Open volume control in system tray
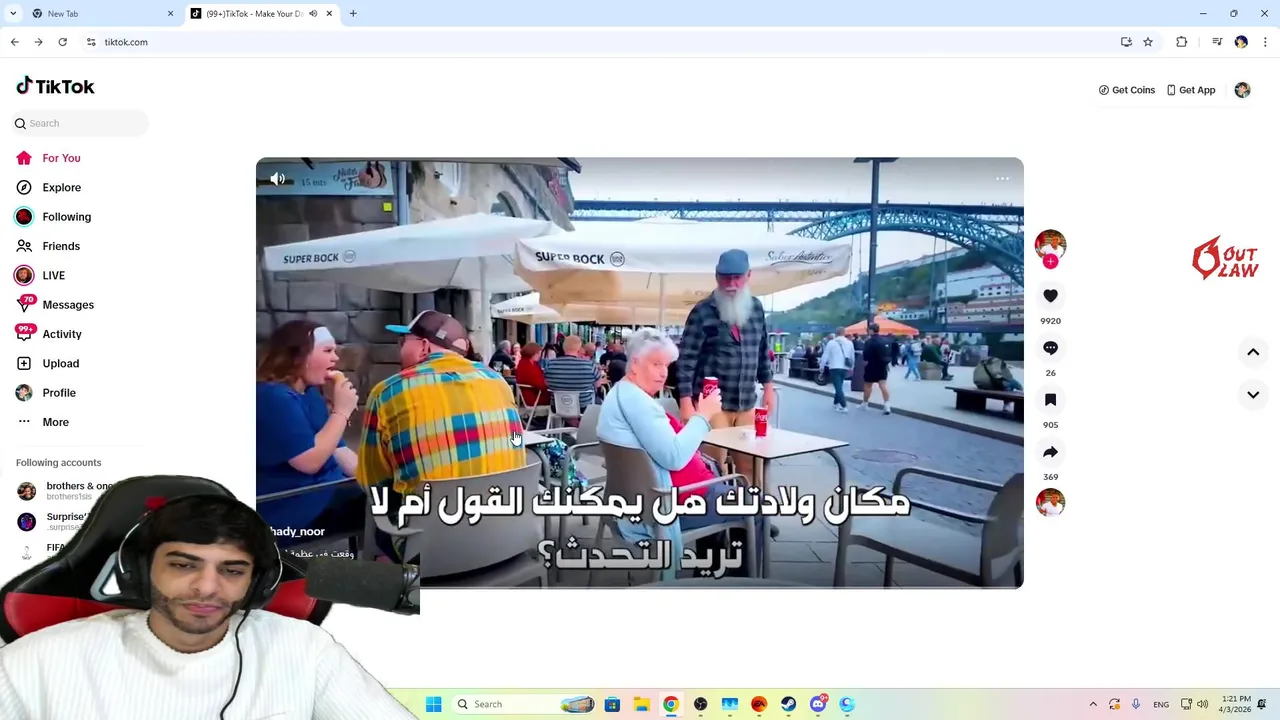This screenshot has width=1280, height=720. pyautogui.click(x=1203, y=704)
